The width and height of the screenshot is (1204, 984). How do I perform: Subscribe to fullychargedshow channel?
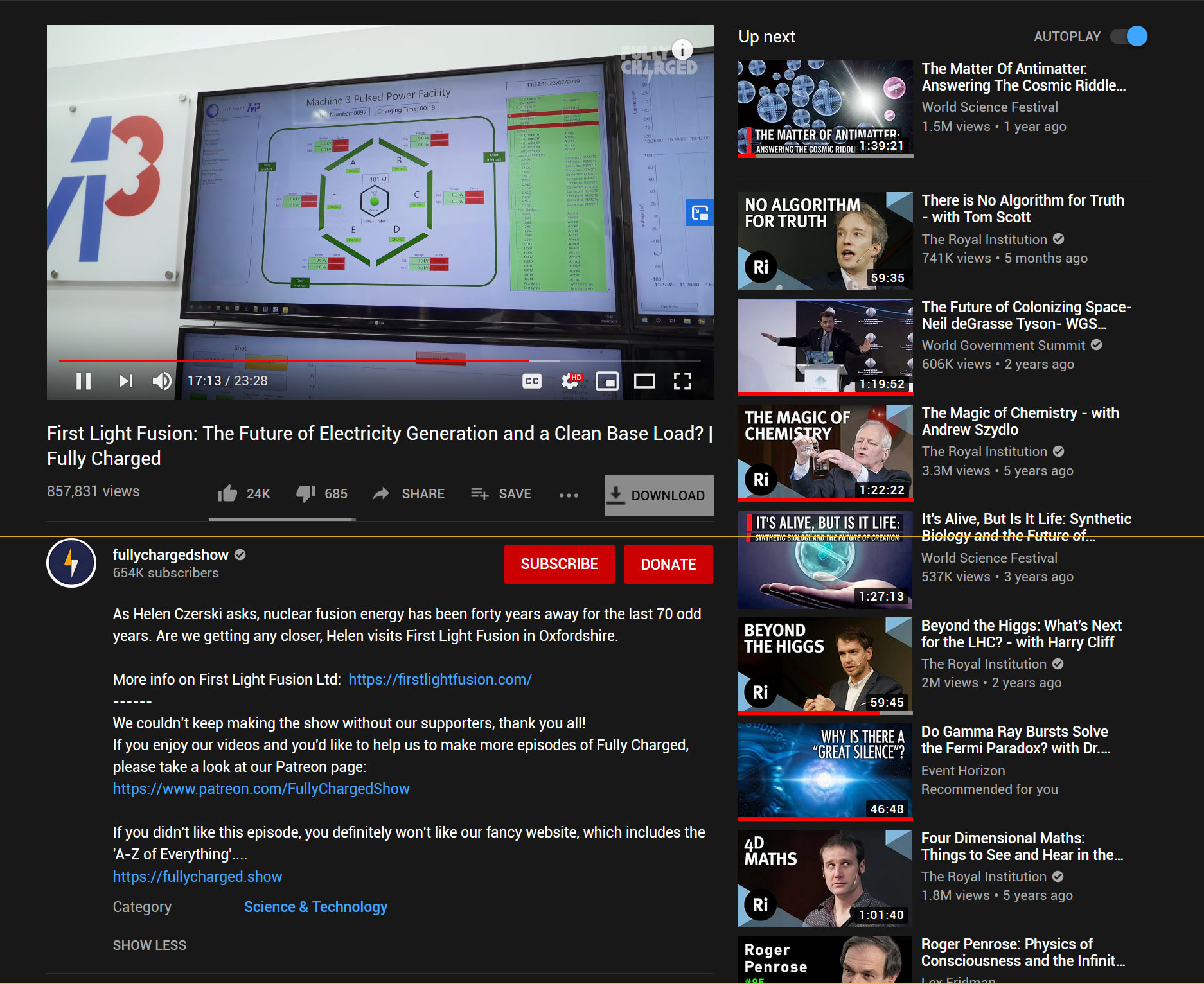click(560, 564)
